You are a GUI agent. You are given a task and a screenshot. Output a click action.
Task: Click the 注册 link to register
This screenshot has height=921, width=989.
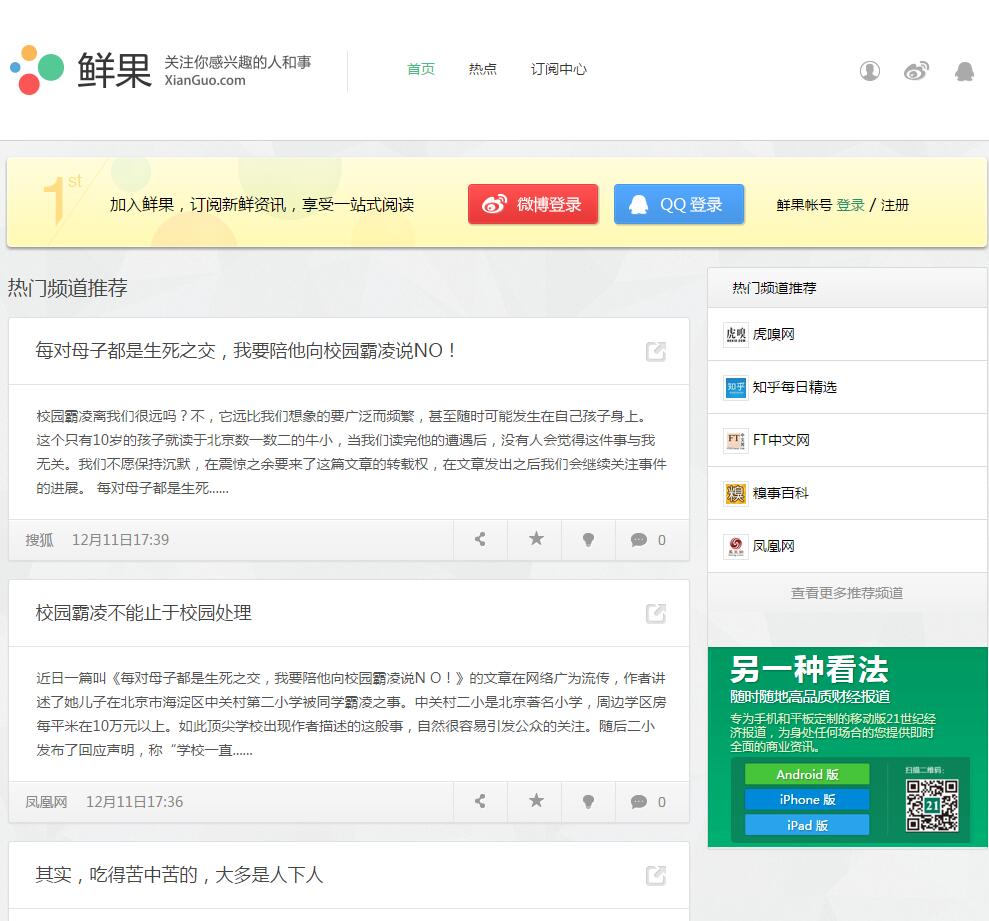click(895, 205)
